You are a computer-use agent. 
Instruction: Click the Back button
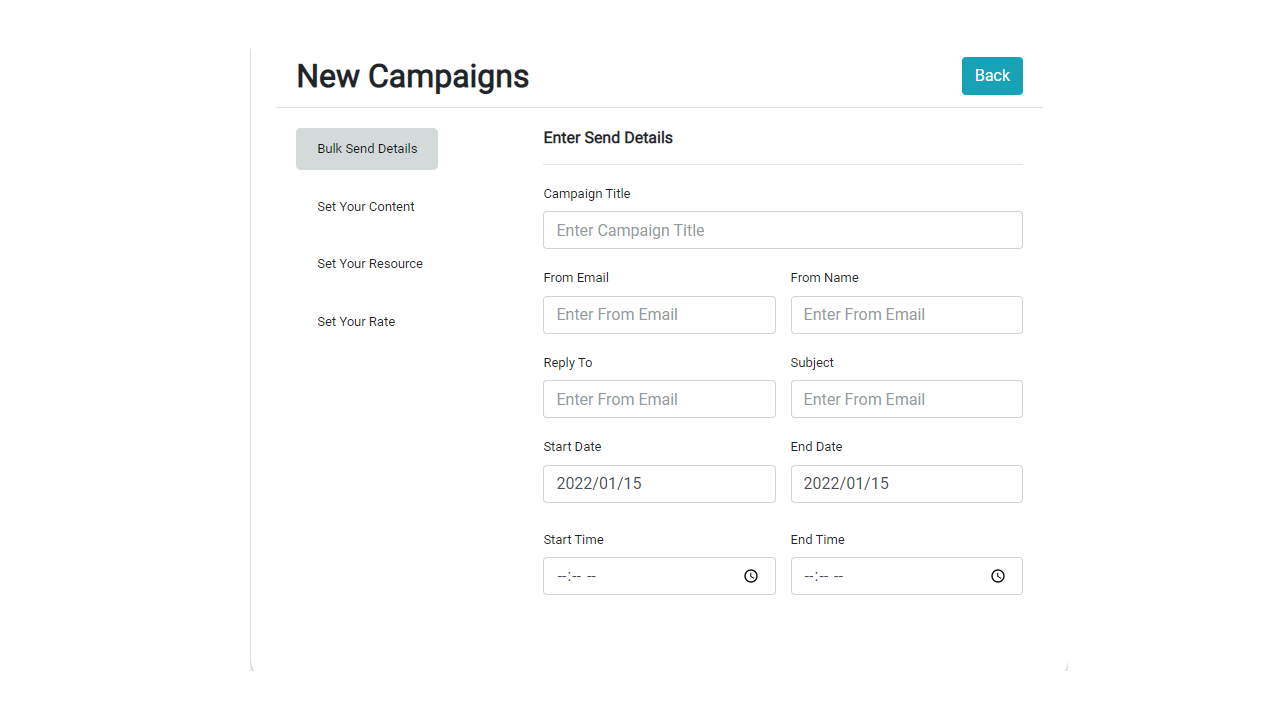[x=992, y=76]
